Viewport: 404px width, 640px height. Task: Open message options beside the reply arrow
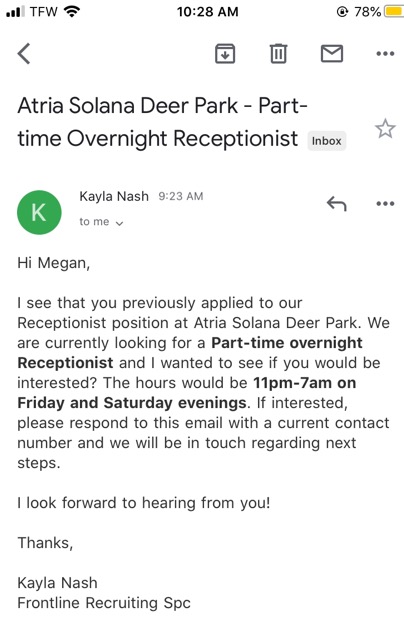(x=385, y=203)
